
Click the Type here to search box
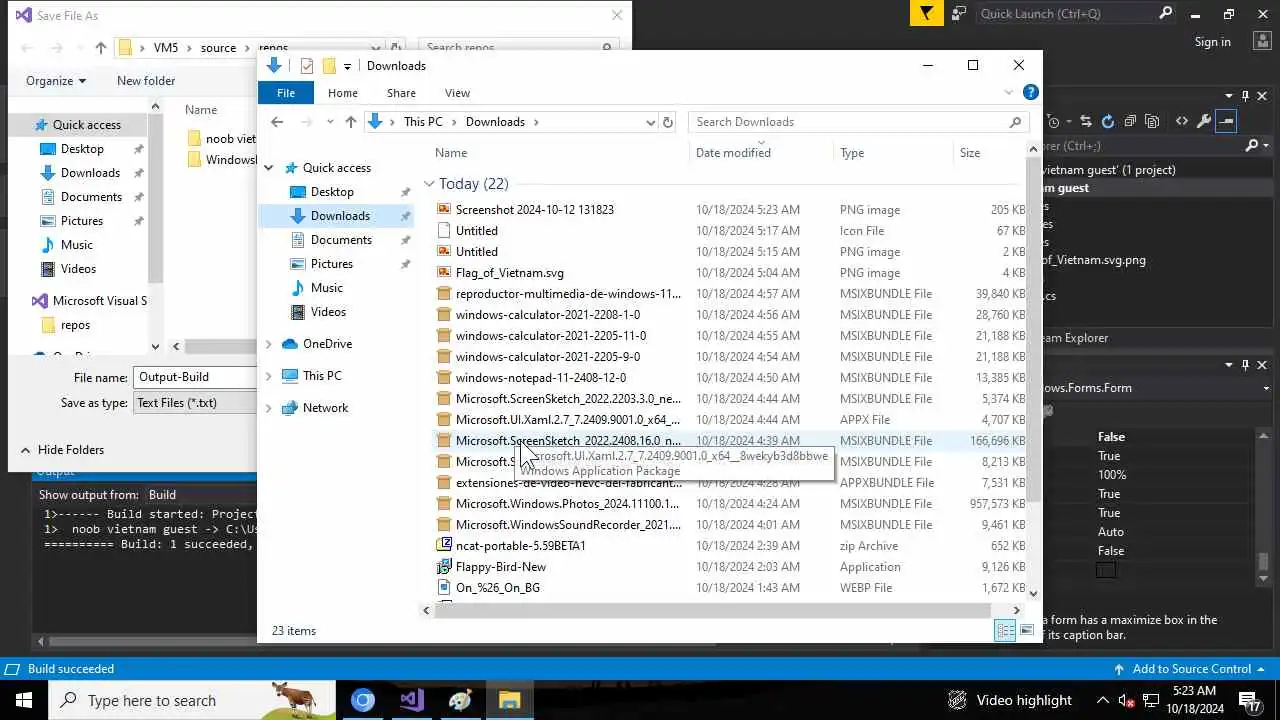192,700
